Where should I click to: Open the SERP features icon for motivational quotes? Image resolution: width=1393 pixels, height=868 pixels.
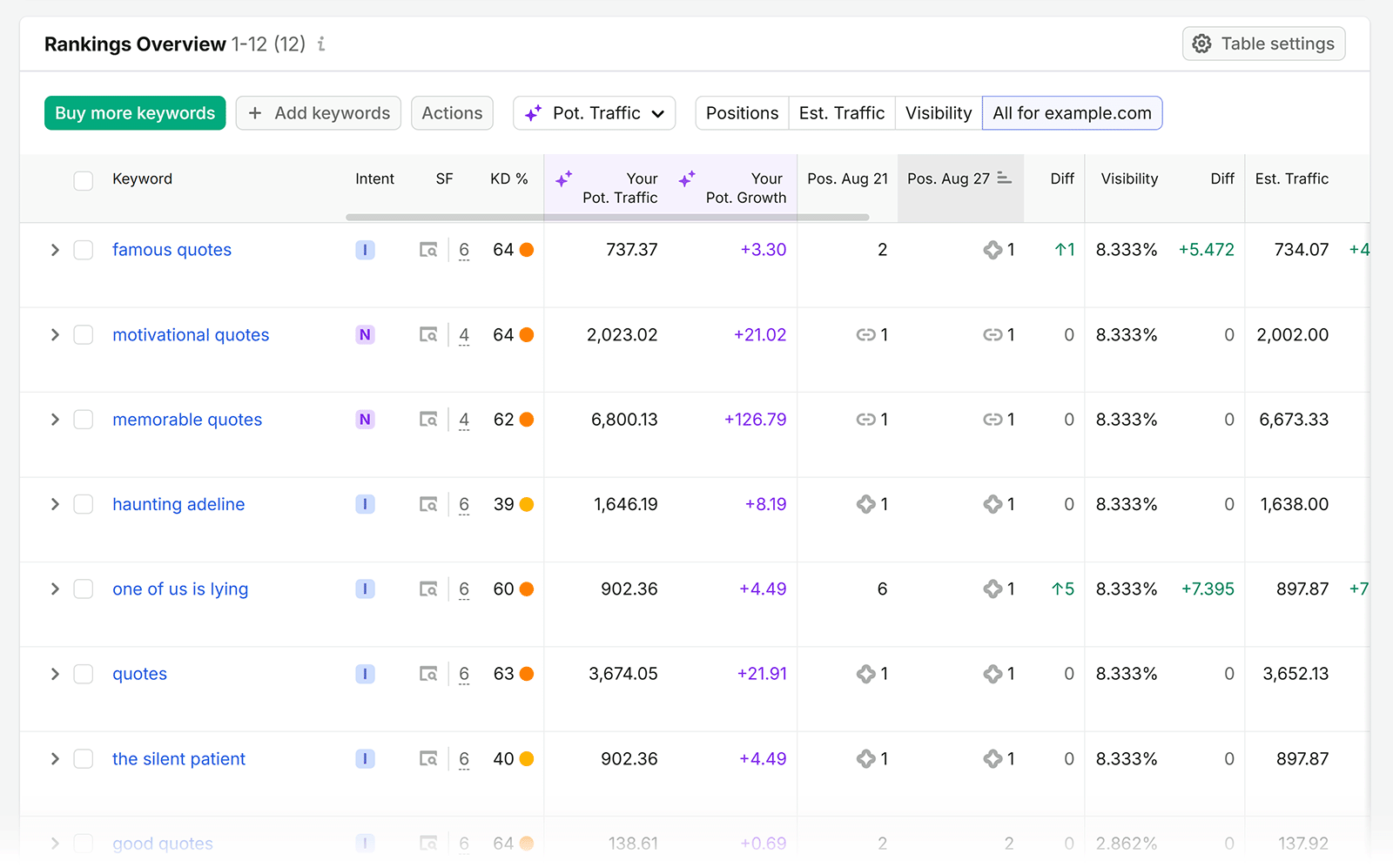(428, 335)
